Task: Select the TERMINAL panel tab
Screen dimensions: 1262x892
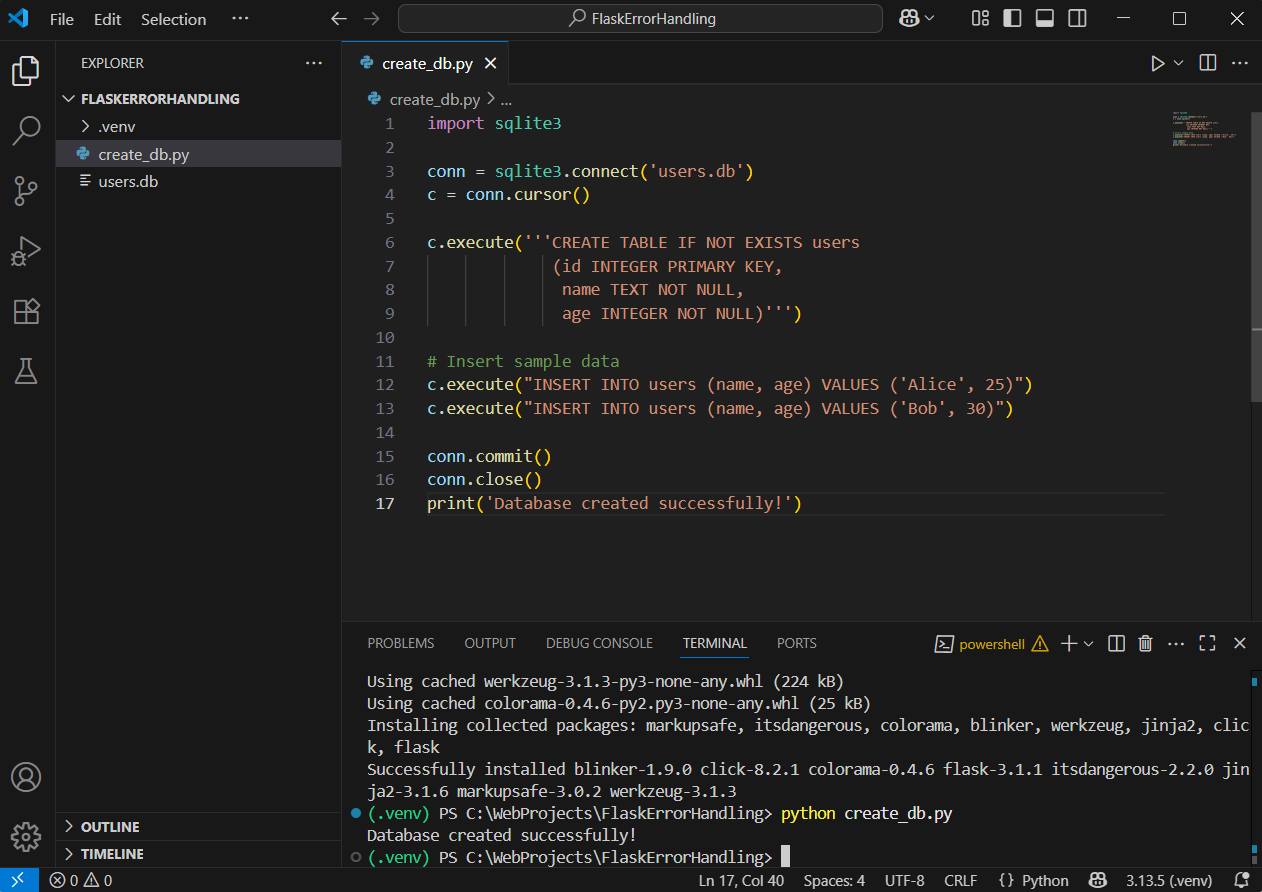Action: pyautogui.click(x=715, y=643)
